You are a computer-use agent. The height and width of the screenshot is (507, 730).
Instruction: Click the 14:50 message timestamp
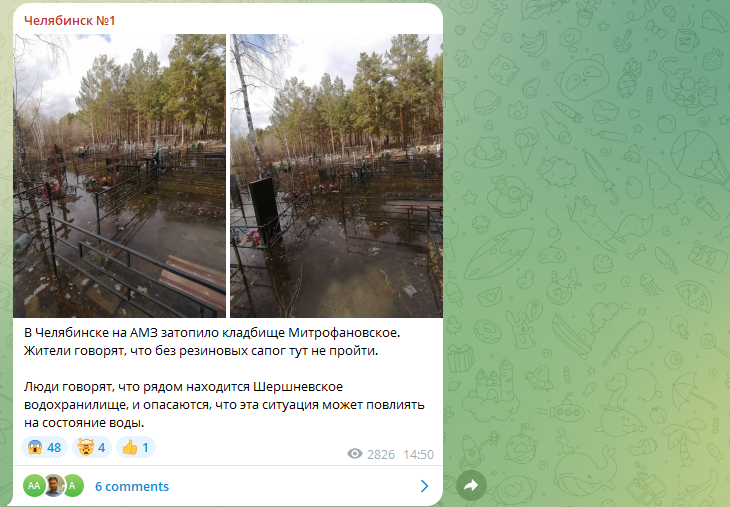[x=418, y=454]
